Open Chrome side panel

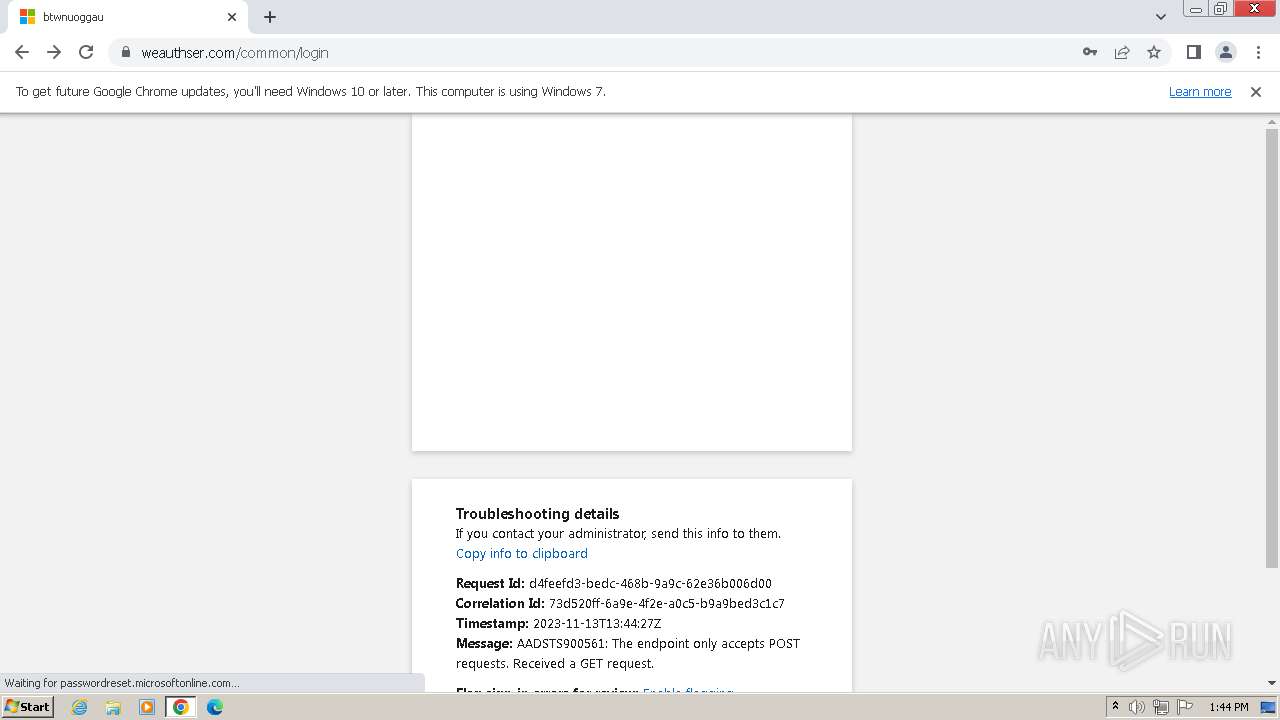point(1193,52)
